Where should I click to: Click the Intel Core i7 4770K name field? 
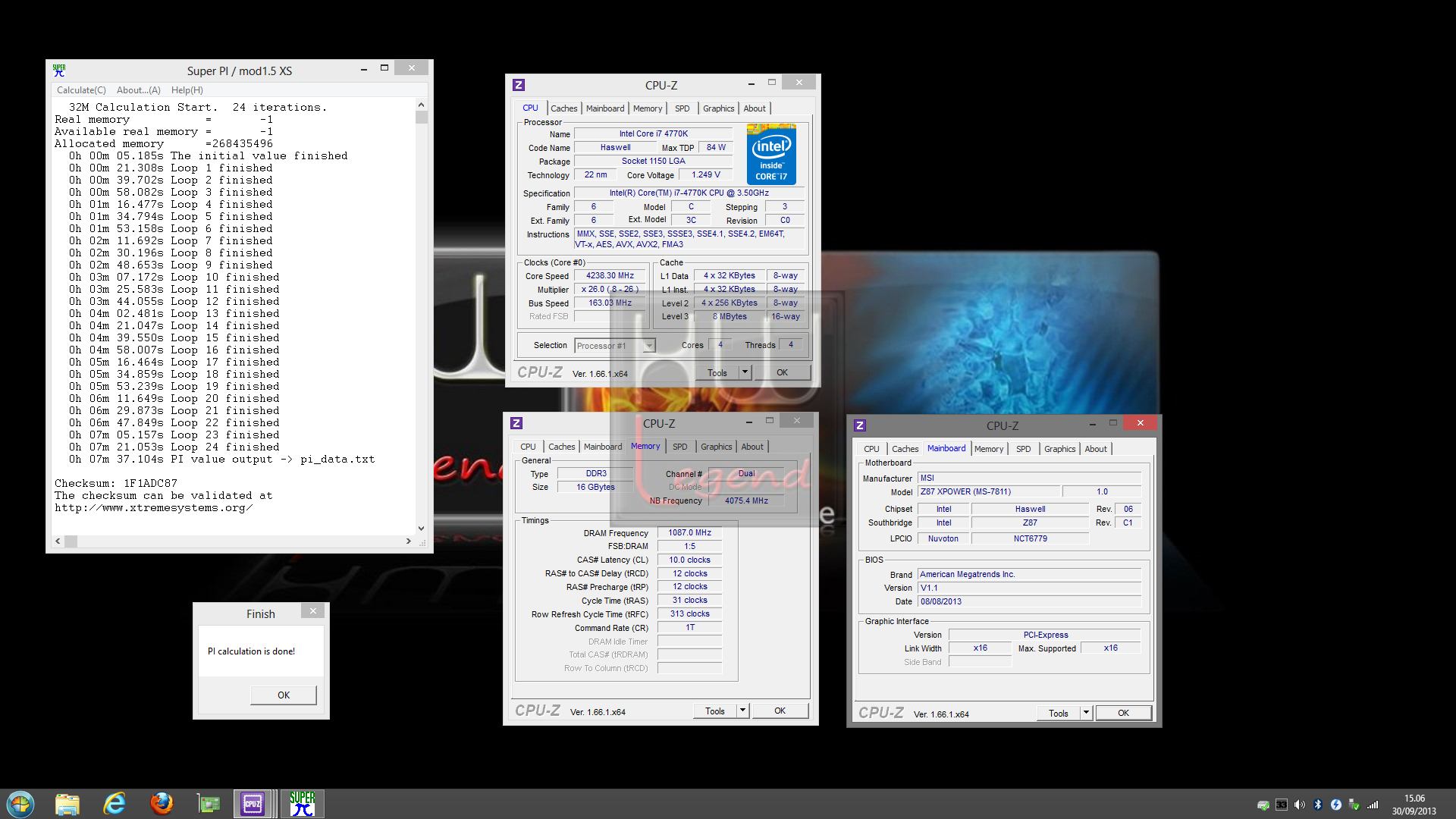coord(654,133)
